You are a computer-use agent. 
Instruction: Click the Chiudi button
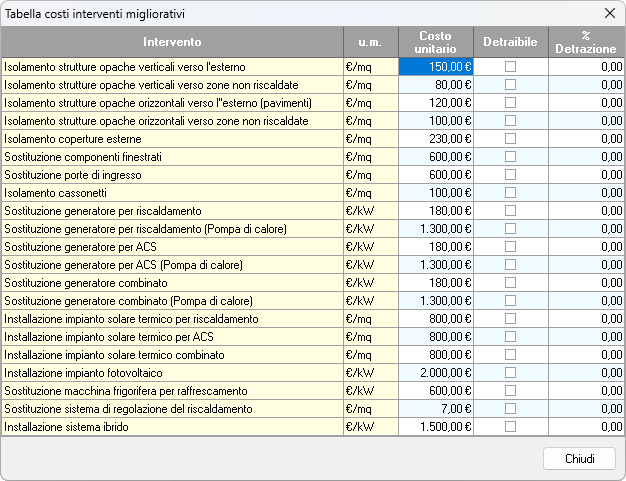pyautogui.click(x=579, y=458)
